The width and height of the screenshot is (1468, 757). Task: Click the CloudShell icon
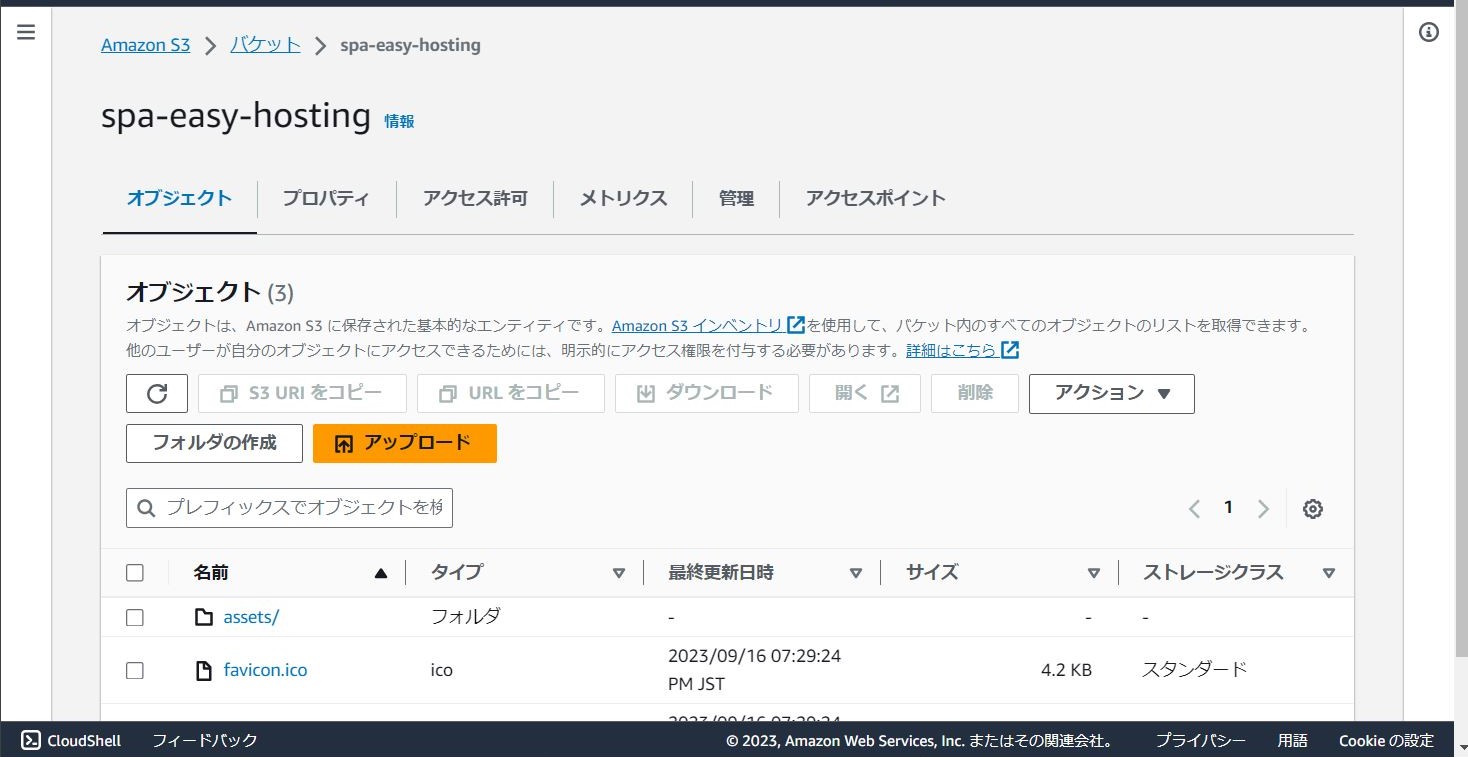coord(31,740)
